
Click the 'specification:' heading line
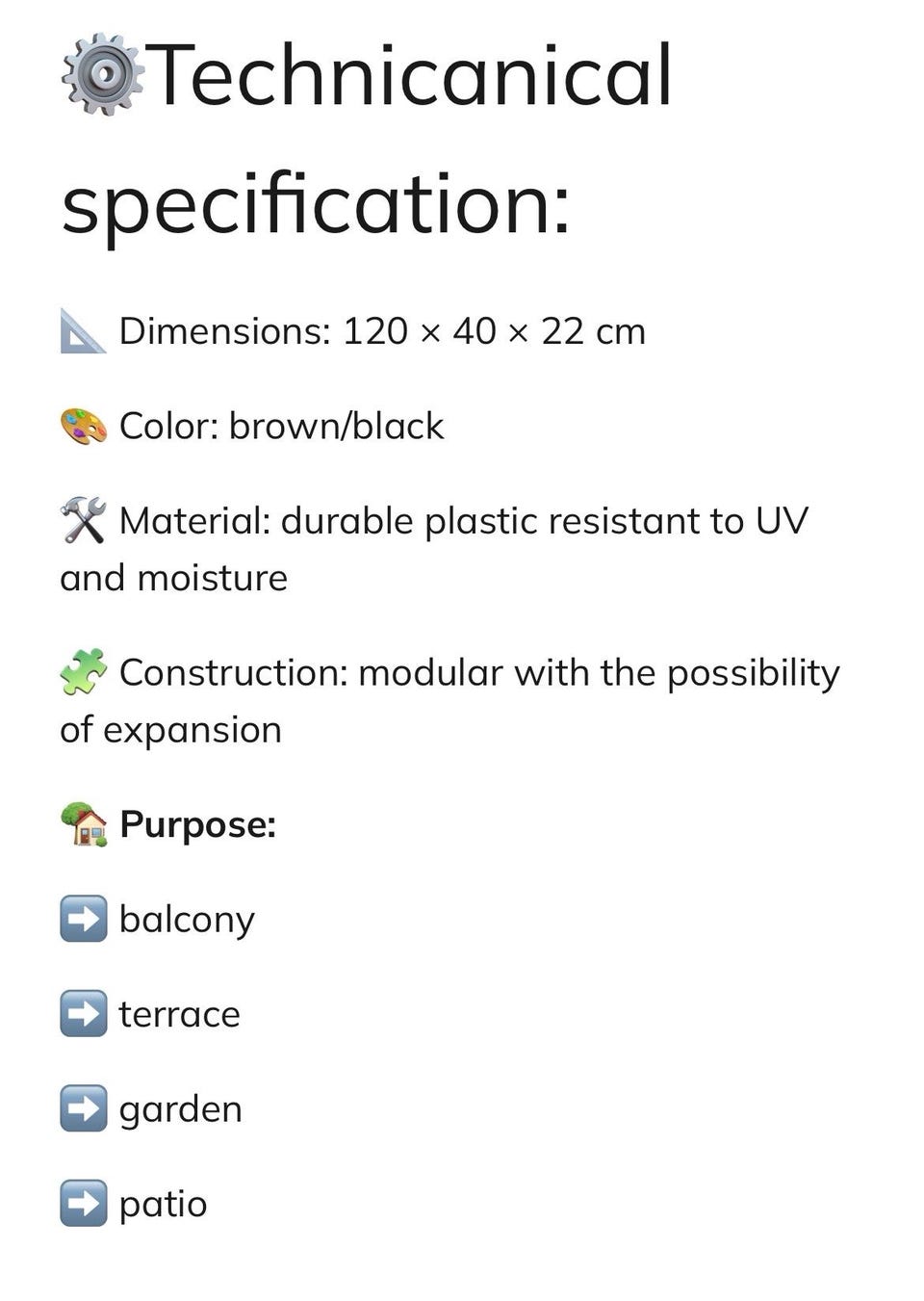point(317,204)
